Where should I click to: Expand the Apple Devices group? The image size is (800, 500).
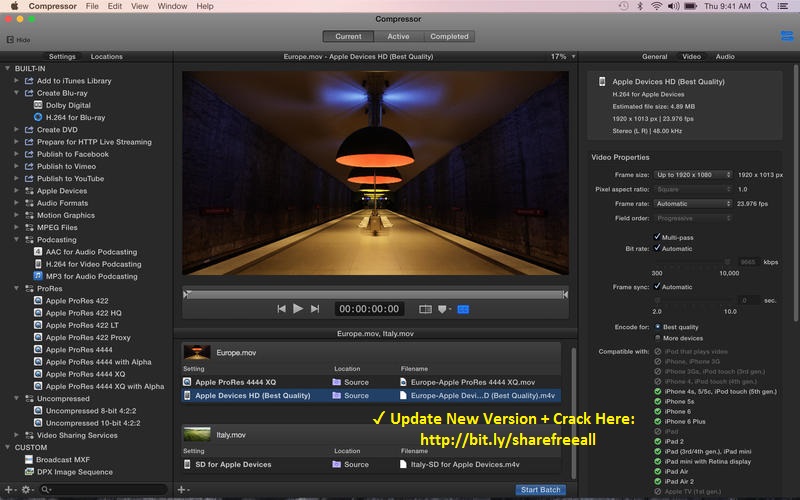(16, 191)
